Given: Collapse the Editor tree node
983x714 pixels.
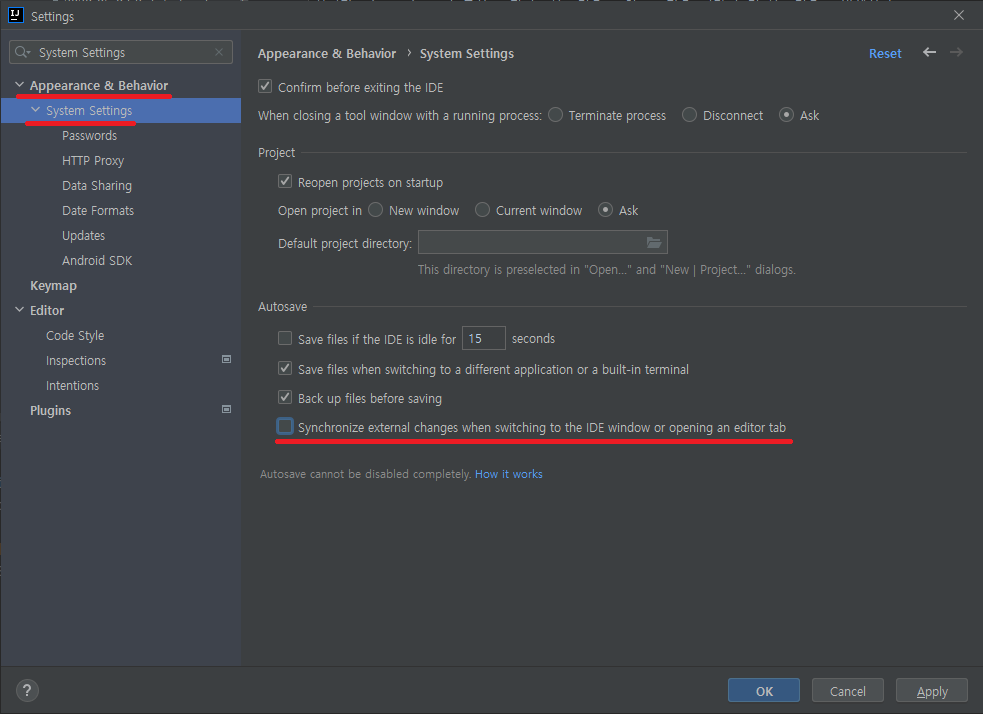Looking at the screenshot, I should coord(19,310).
